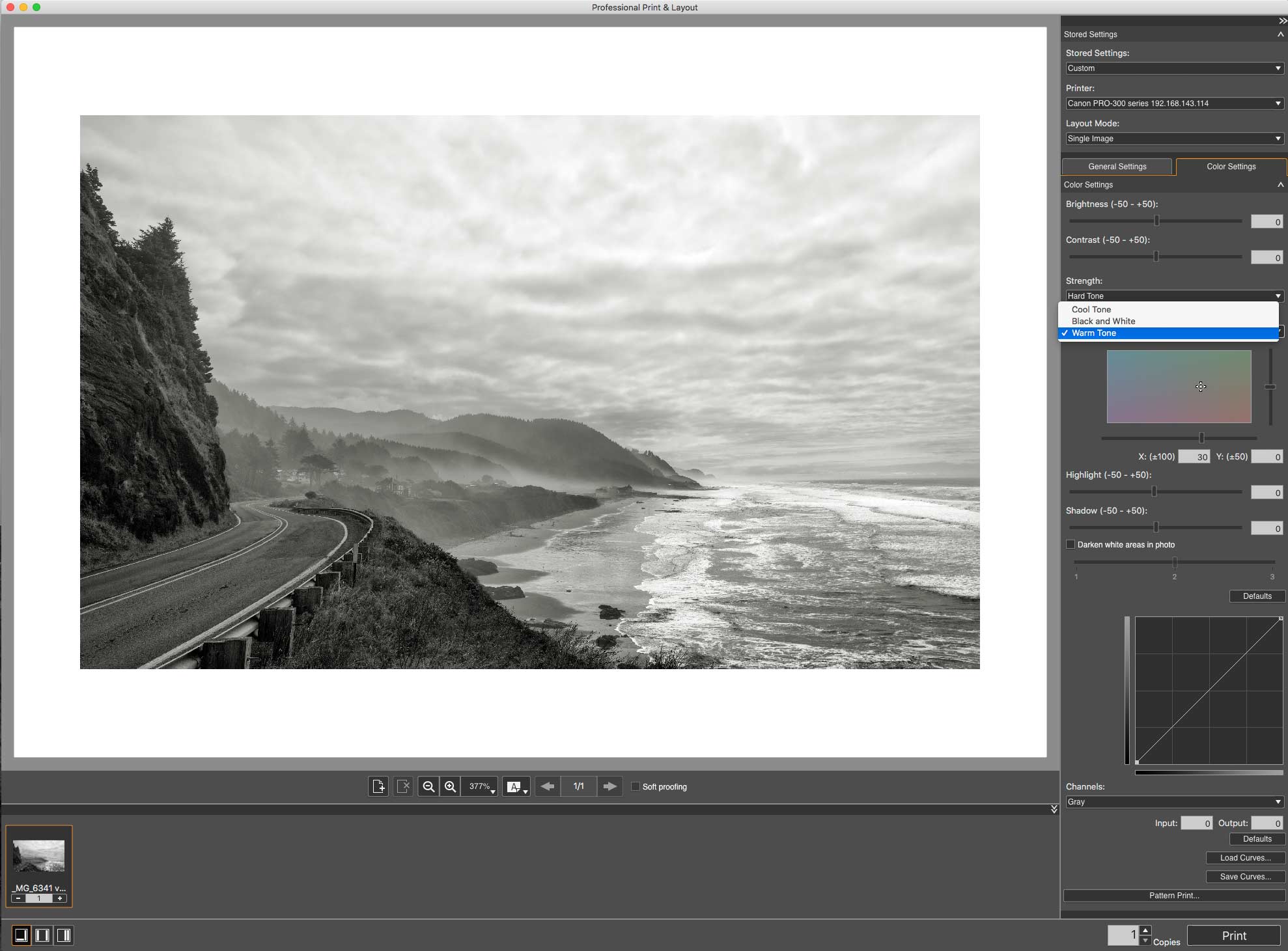
Task: Choose Black and White option
Action: click(x=1168, y=322)
